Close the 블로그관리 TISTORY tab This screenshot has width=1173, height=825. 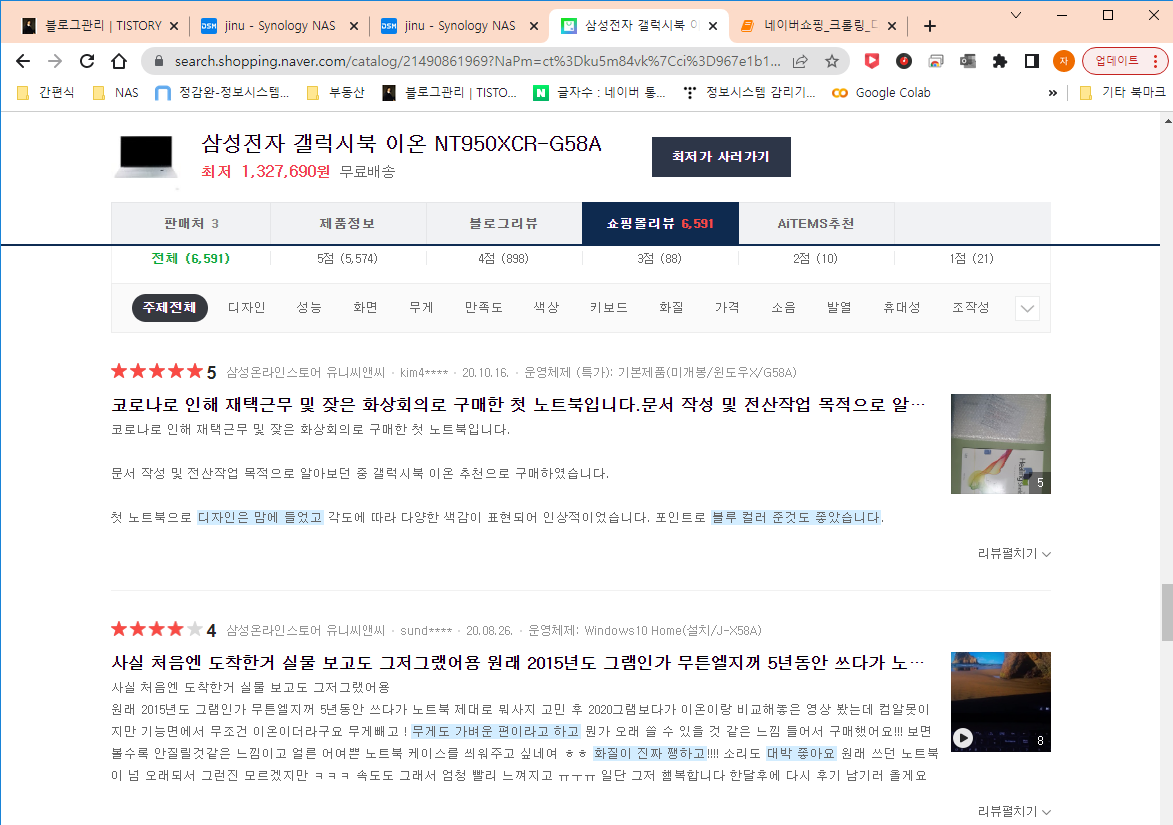pyautogui.click(x=174, y=26)
